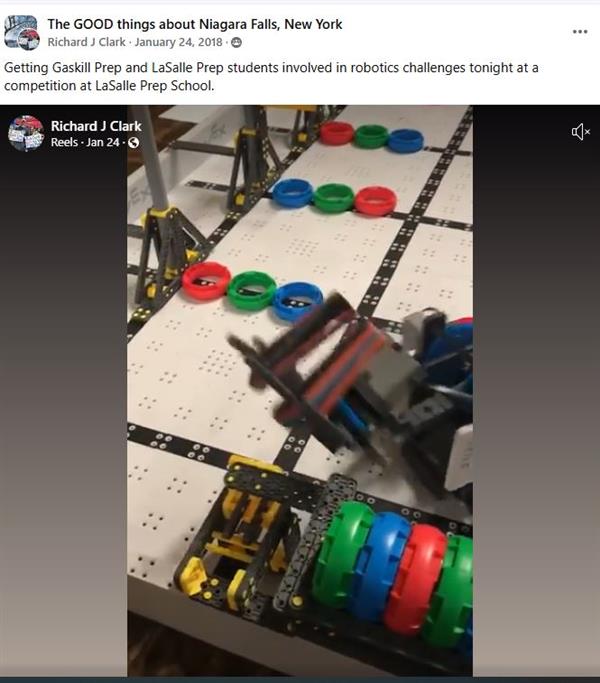This screenshot has height=683, width=600.
Task: Click the yellow and black mechanism in the video
Action: pos(235,531)
